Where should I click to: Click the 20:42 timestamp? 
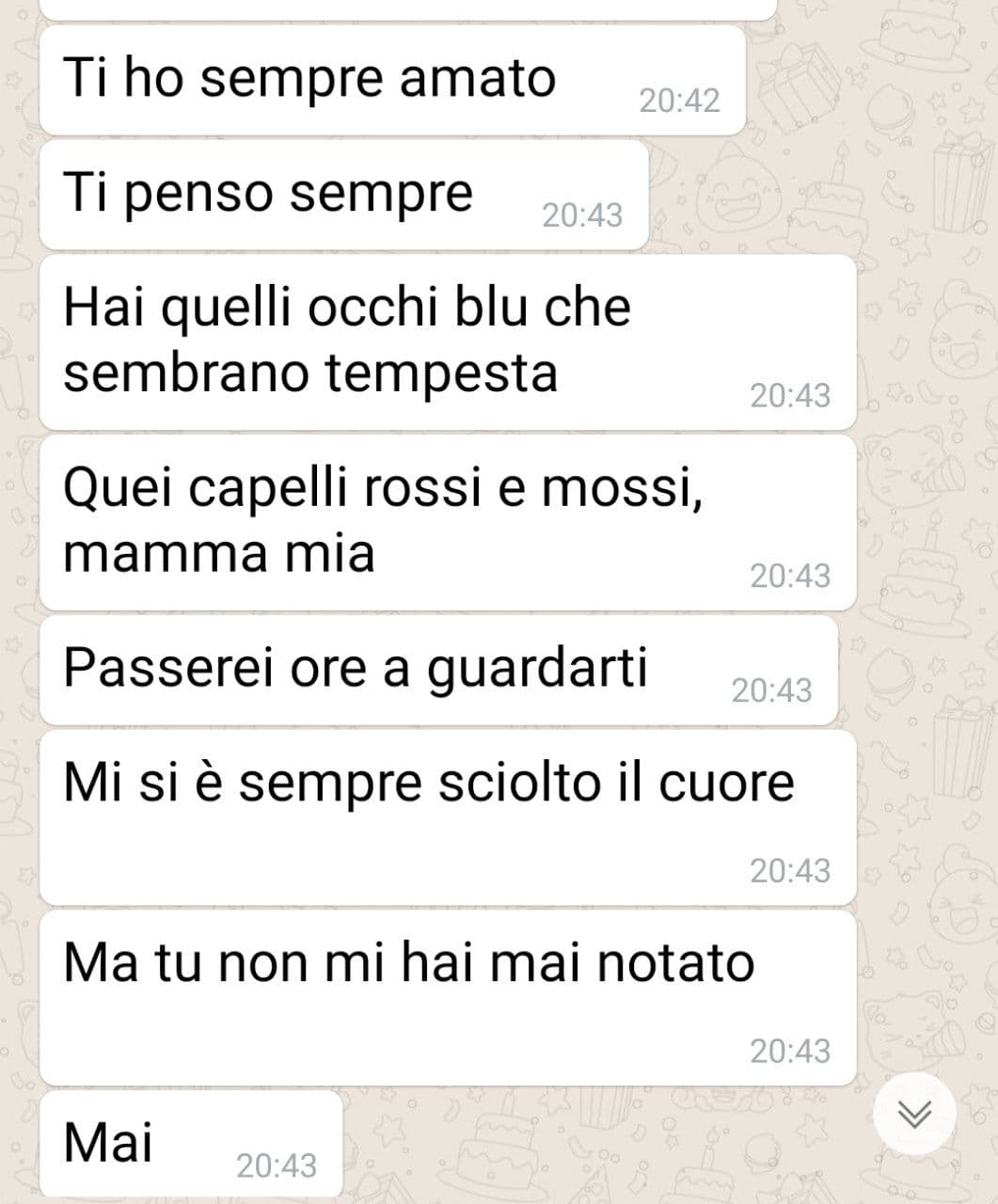[679, 100]
